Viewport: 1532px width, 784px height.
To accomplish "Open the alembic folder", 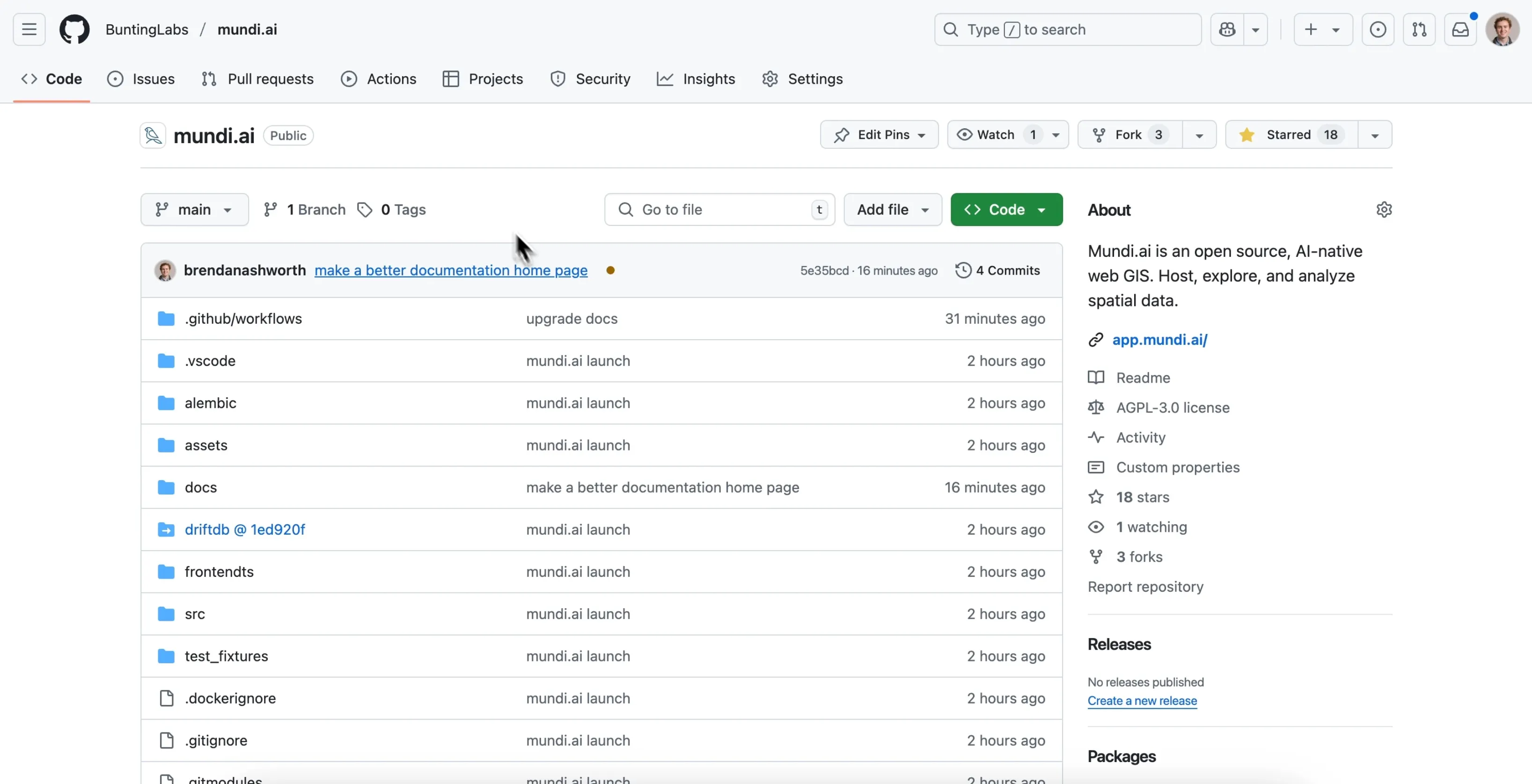I will 211,403.
